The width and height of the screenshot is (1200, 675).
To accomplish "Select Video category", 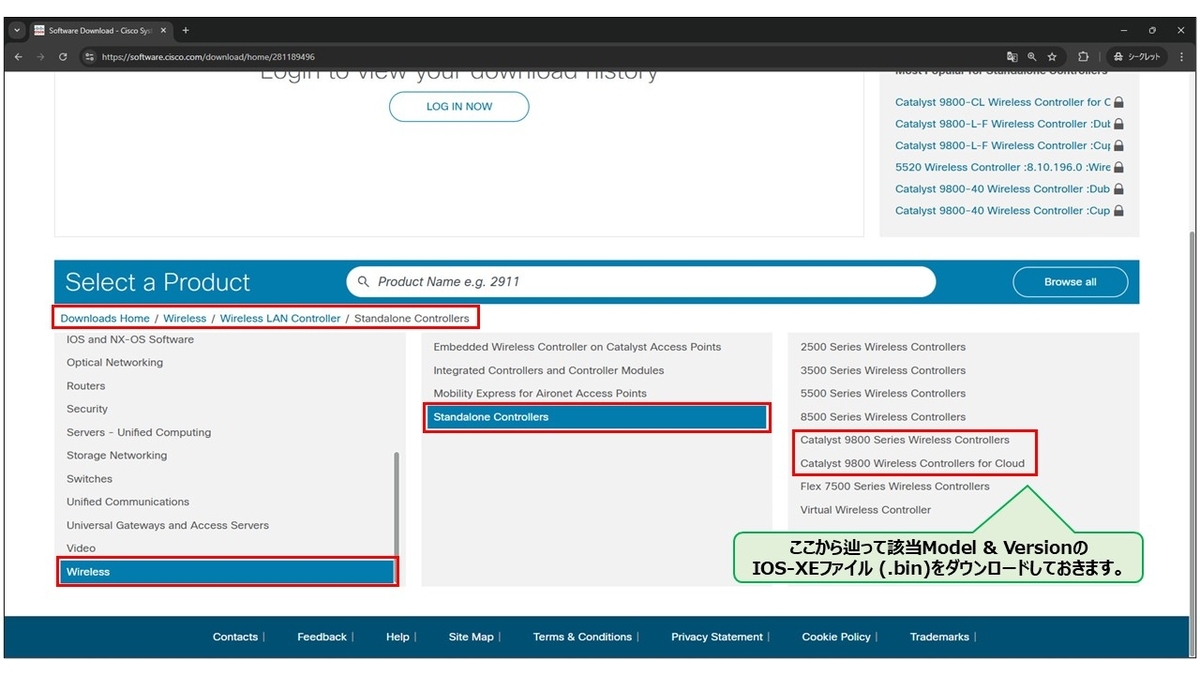I will [x=81, y=548].
